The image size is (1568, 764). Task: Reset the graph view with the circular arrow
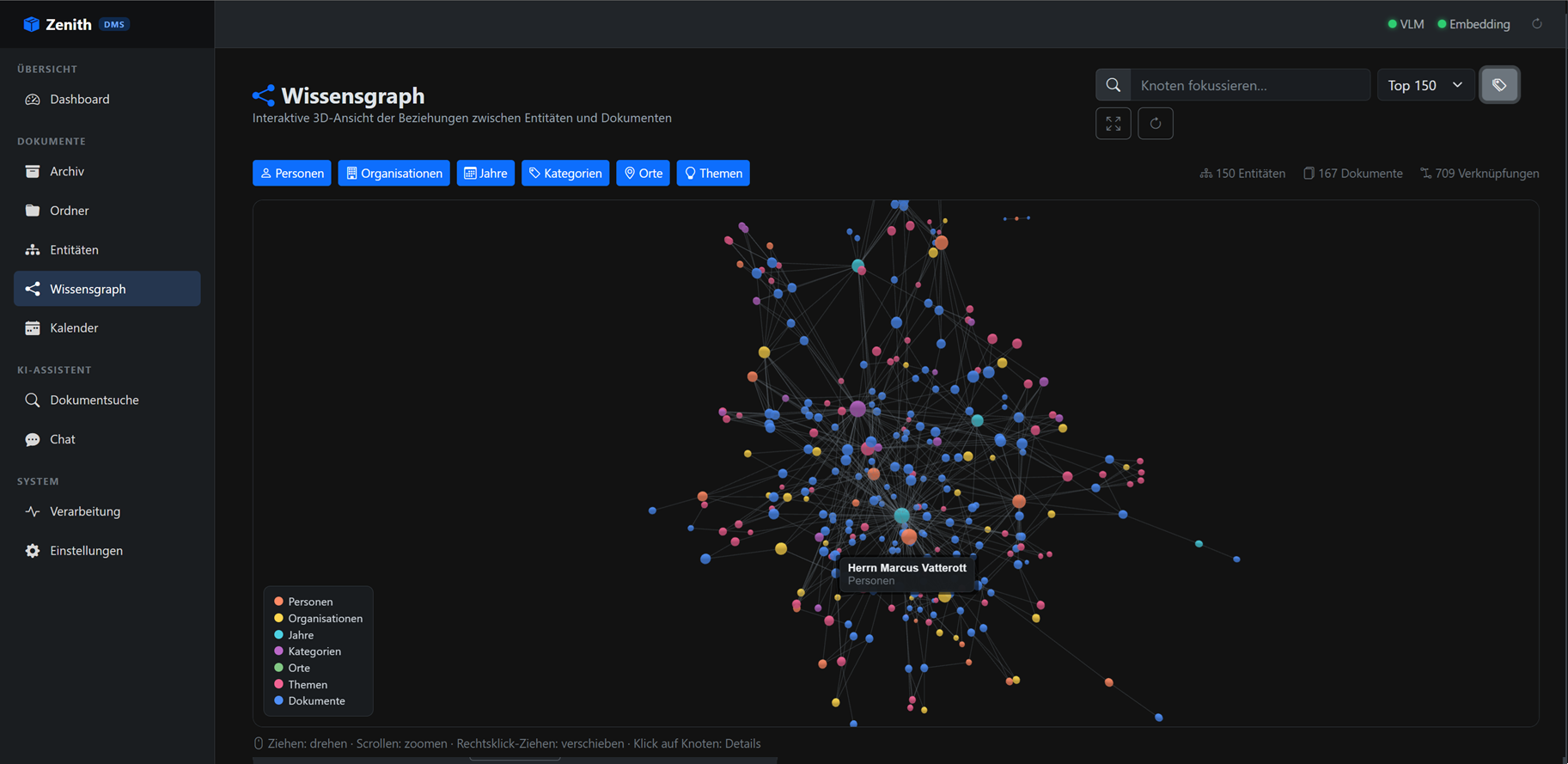pos(1156,124)
